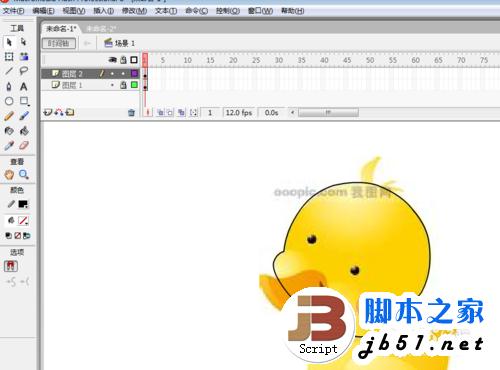
Task: Toggle lock dot of 图层 2
Action: (123, 74)
